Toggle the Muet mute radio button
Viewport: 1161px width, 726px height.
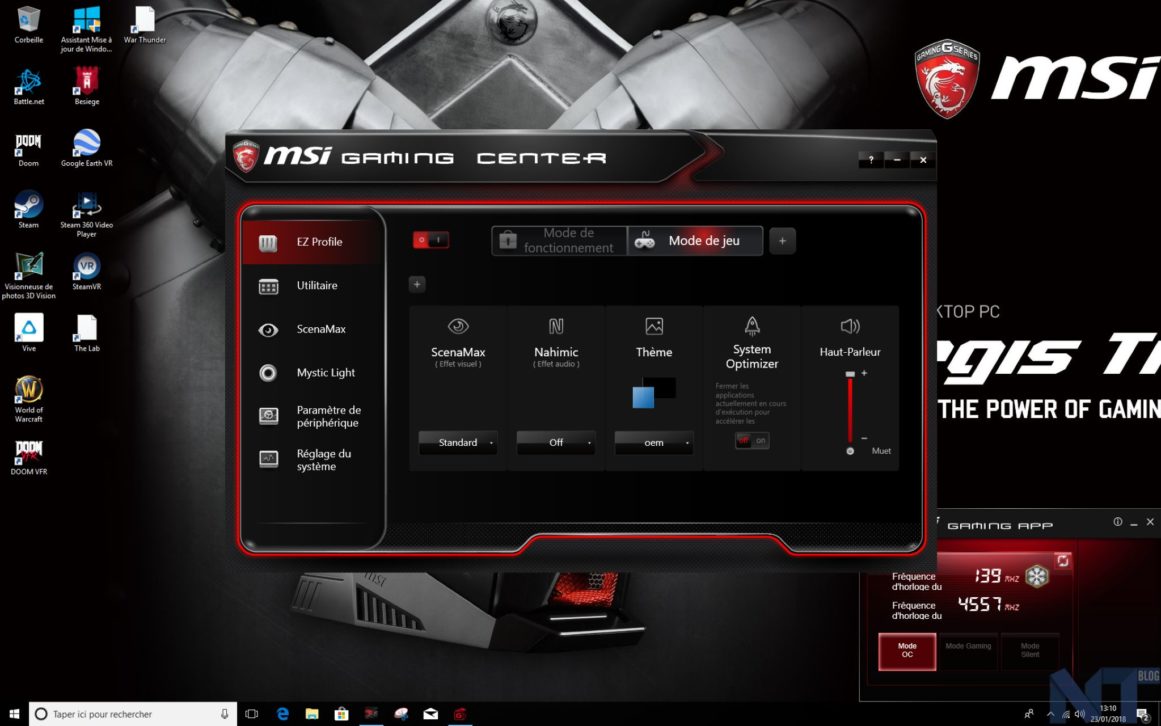(850, 451)
